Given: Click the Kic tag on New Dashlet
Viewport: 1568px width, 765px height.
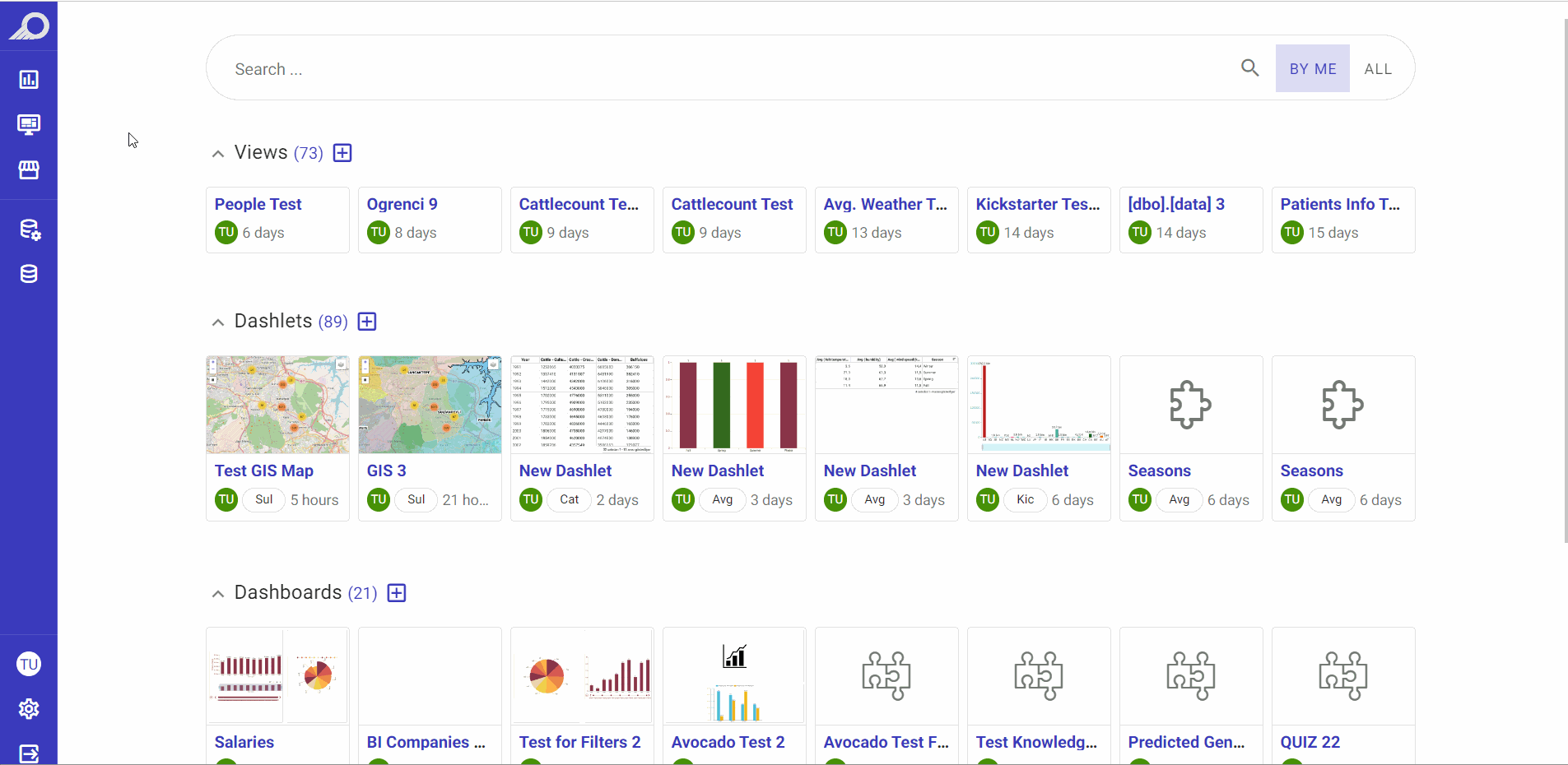Looking at the screenshot, I should pyautogui.click(x=1026, y=499).
